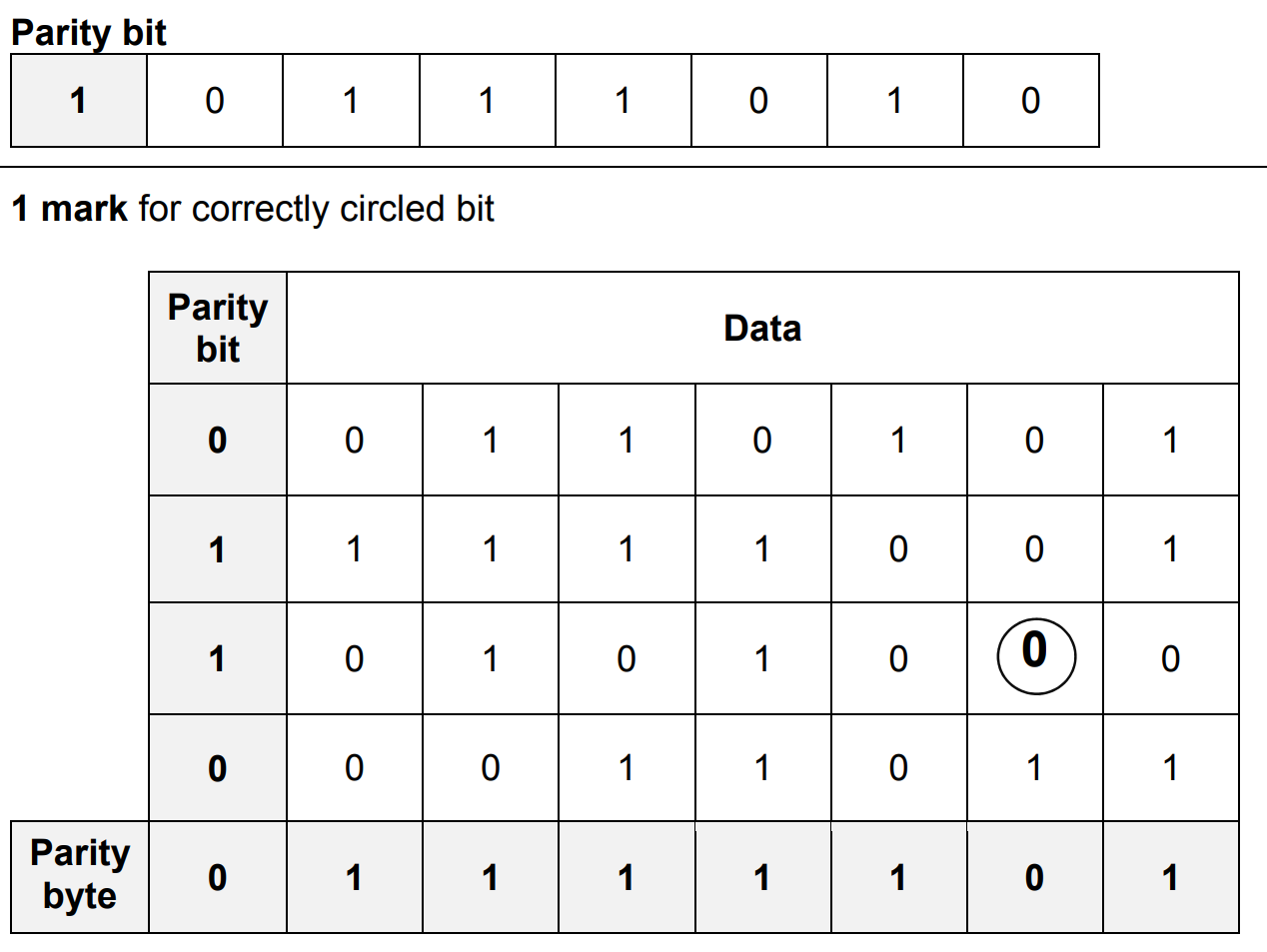Select the Parity byte cell below the circled bit's column
The width and height of the screenshot is (1267, 952).
click(x=1034, y=877)
